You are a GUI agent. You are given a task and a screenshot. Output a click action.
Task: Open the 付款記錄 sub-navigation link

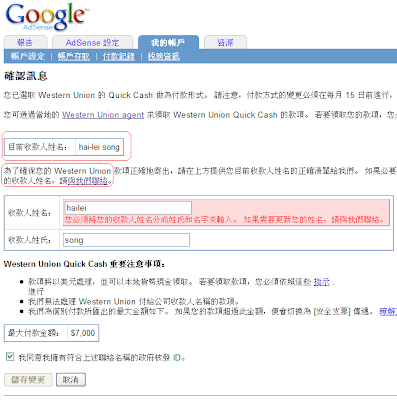pyautogui.click(x=119, y=56)
